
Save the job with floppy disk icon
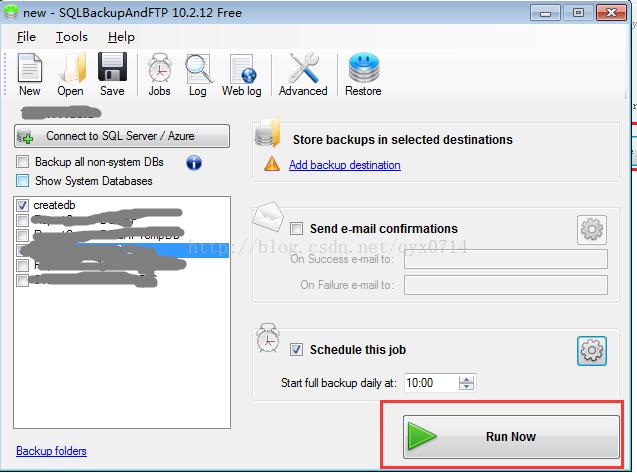click(112, 75)
